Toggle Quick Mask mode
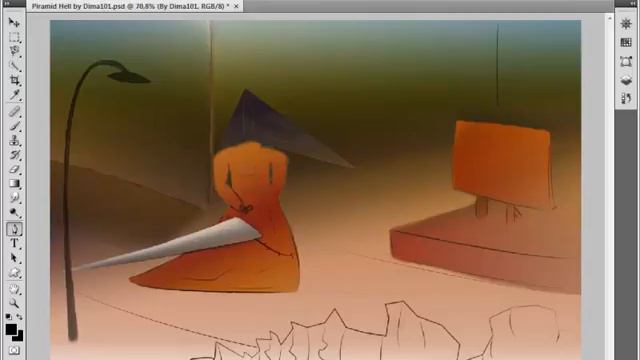The width and height of the screenshot is (640, 360). click(14, 350)
